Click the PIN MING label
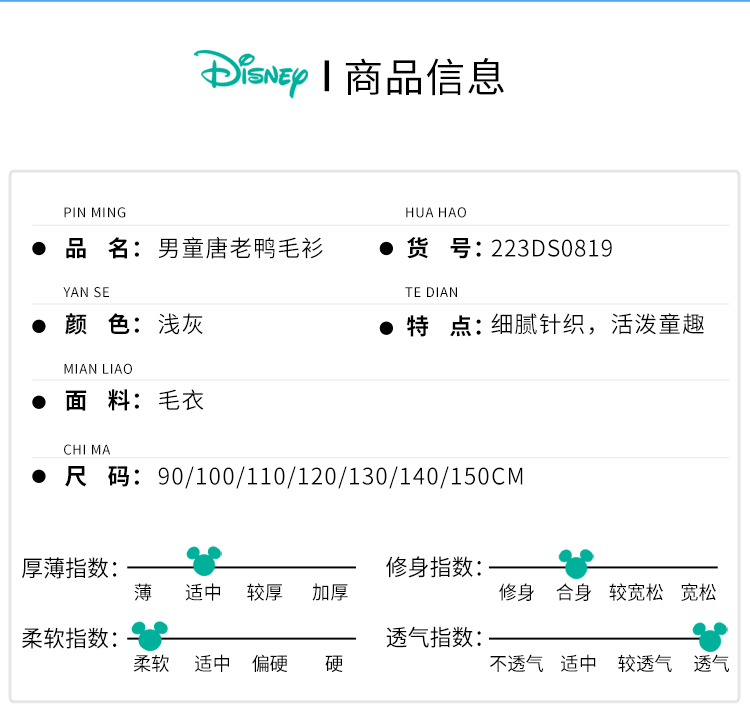 [95, 212]
